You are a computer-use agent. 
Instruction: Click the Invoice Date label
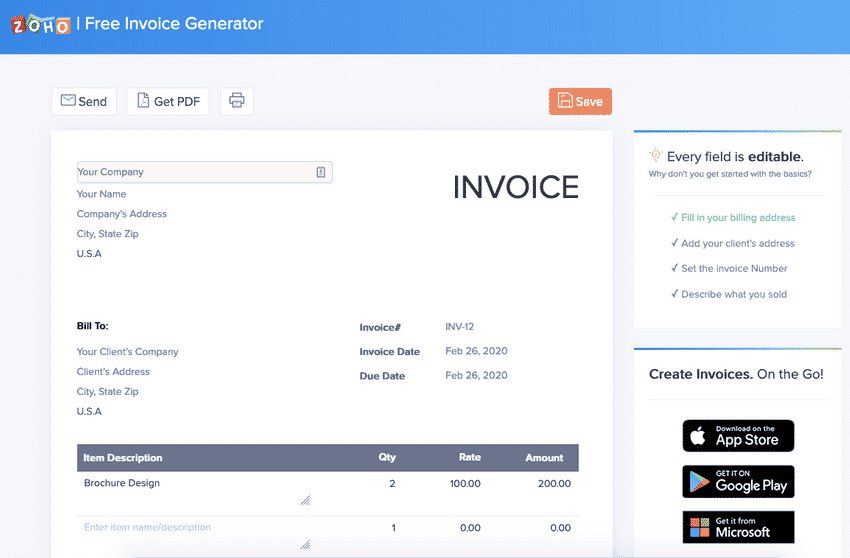pyautogui.click(x=389, y=351)
